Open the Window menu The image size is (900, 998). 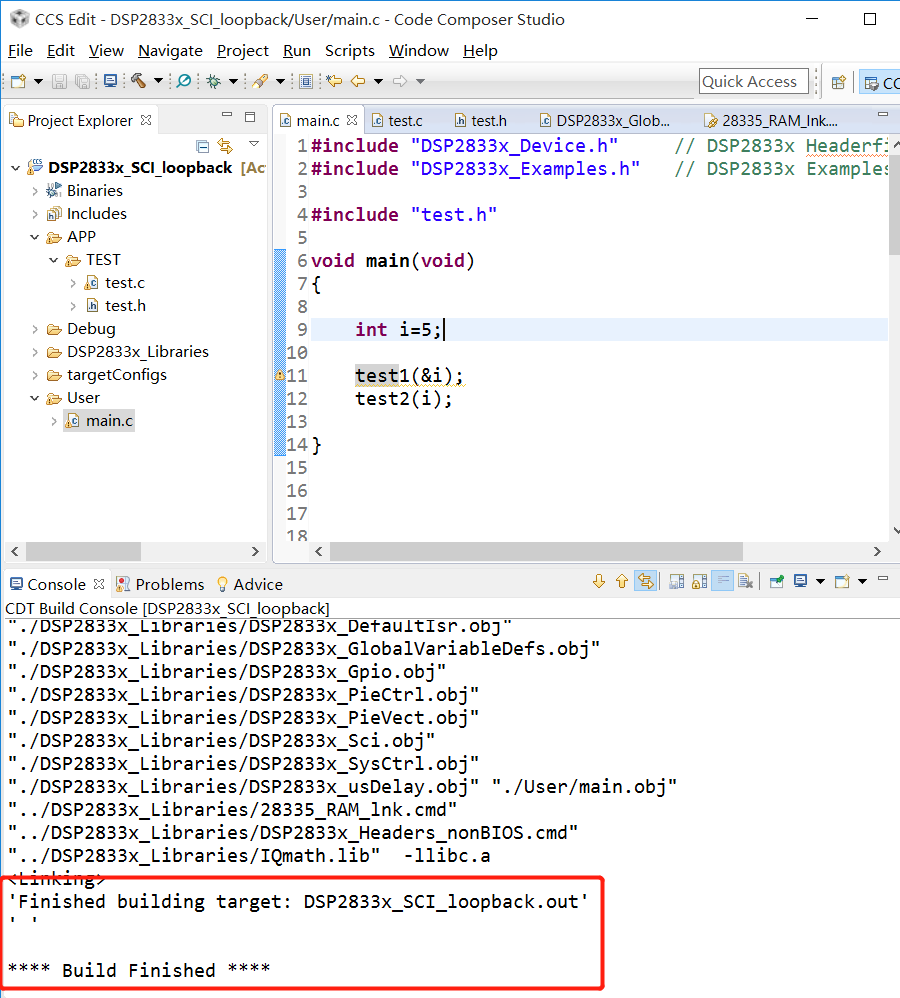[419, 51]
